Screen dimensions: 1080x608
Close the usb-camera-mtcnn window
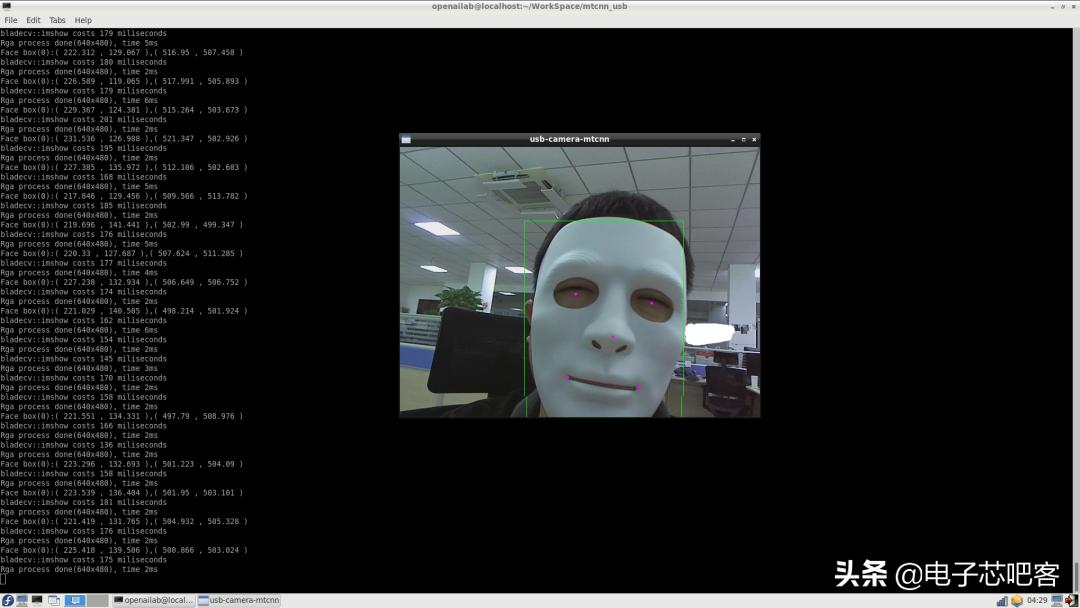click(x=754, y=139)
